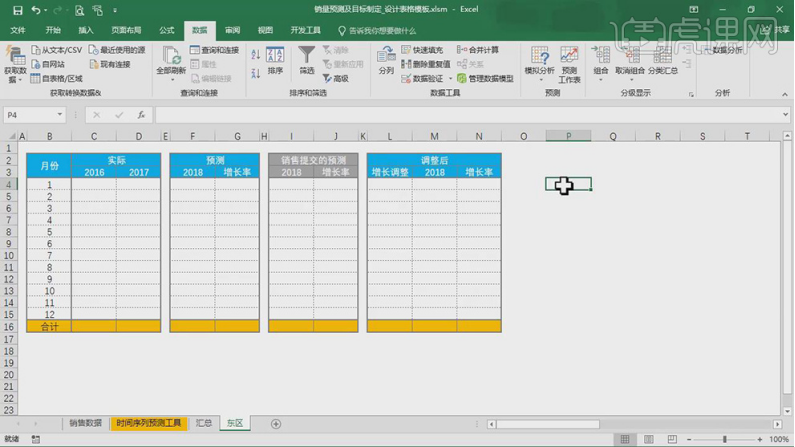Click the 增长调整 header cell

390,172
